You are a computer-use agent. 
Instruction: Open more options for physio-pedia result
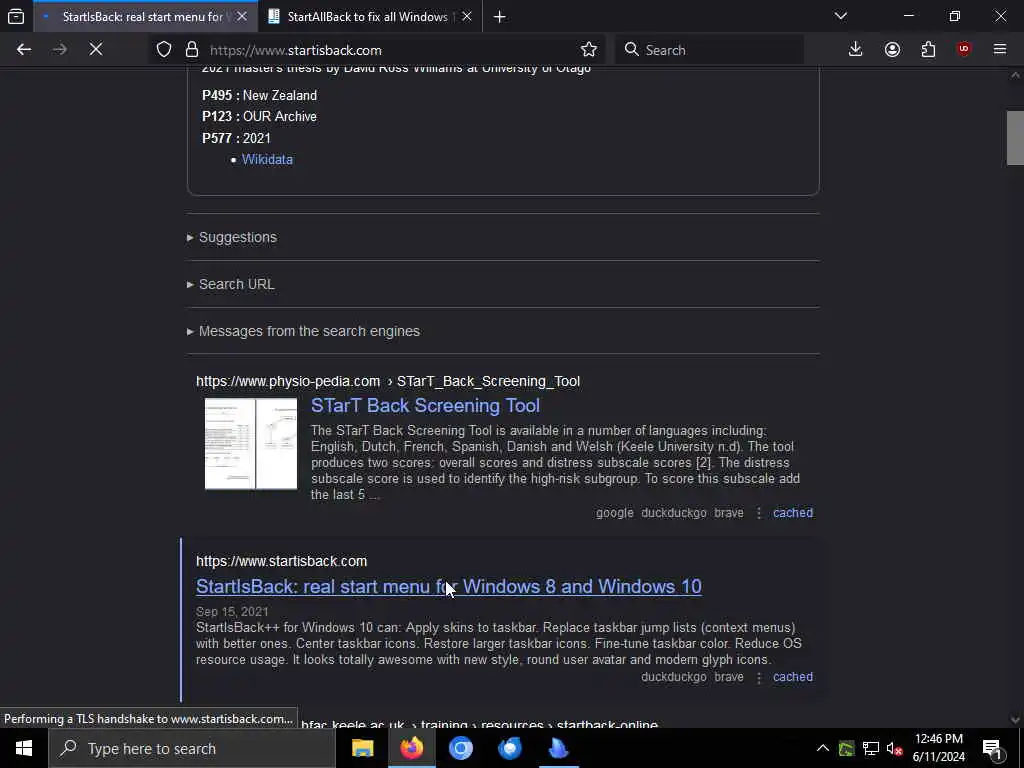click(x=759, y=513)
